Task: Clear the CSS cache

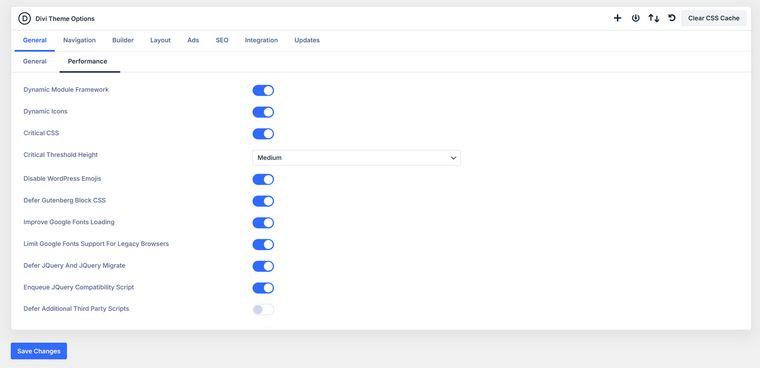Action: [713, 18]
